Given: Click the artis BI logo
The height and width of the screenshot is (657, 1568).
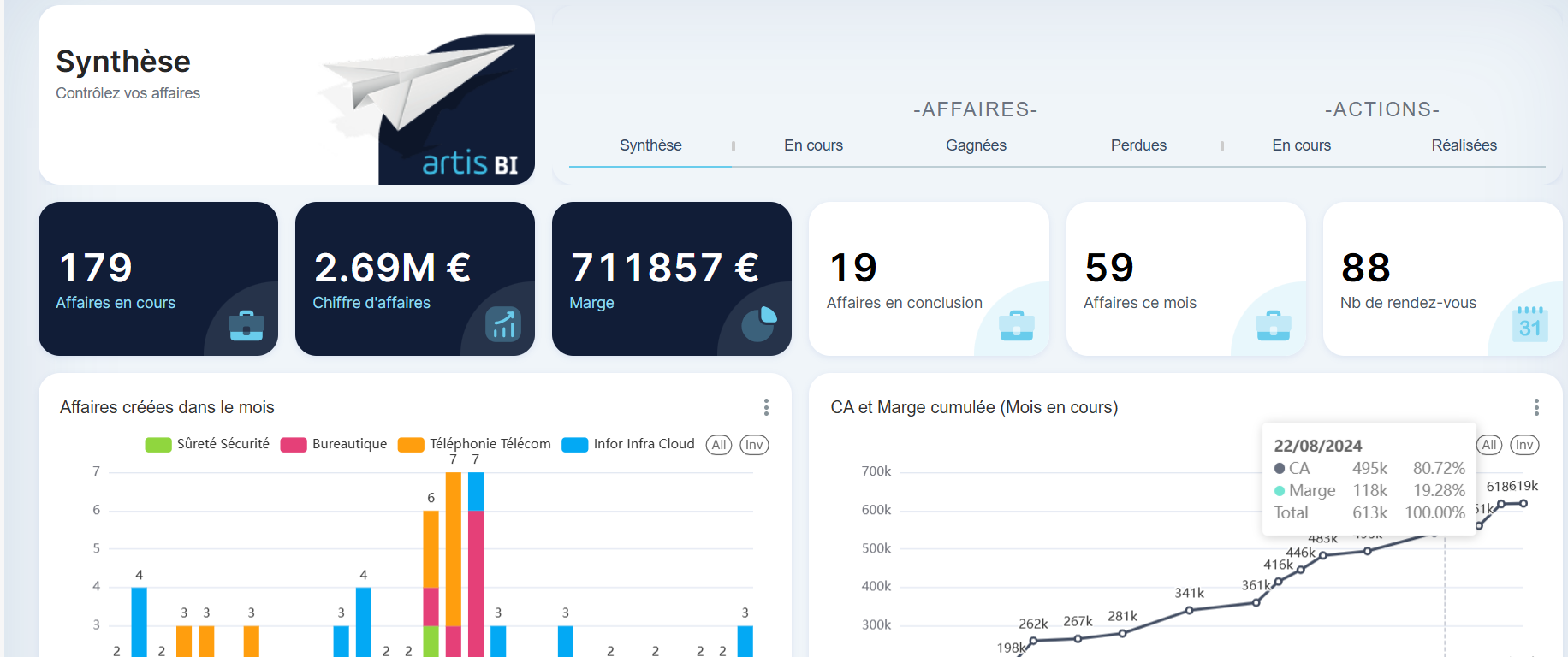Looking at the screenshot, I should [x=470, y=162].
